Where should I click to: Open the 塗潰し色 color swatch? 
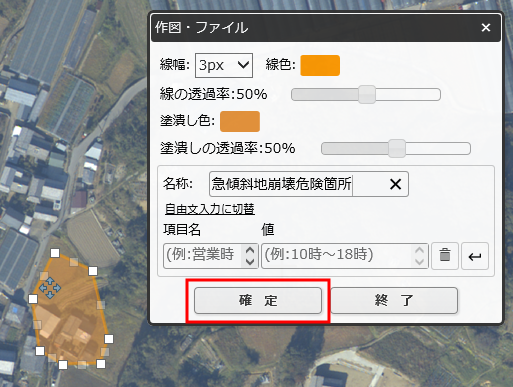tap(240, 121)
